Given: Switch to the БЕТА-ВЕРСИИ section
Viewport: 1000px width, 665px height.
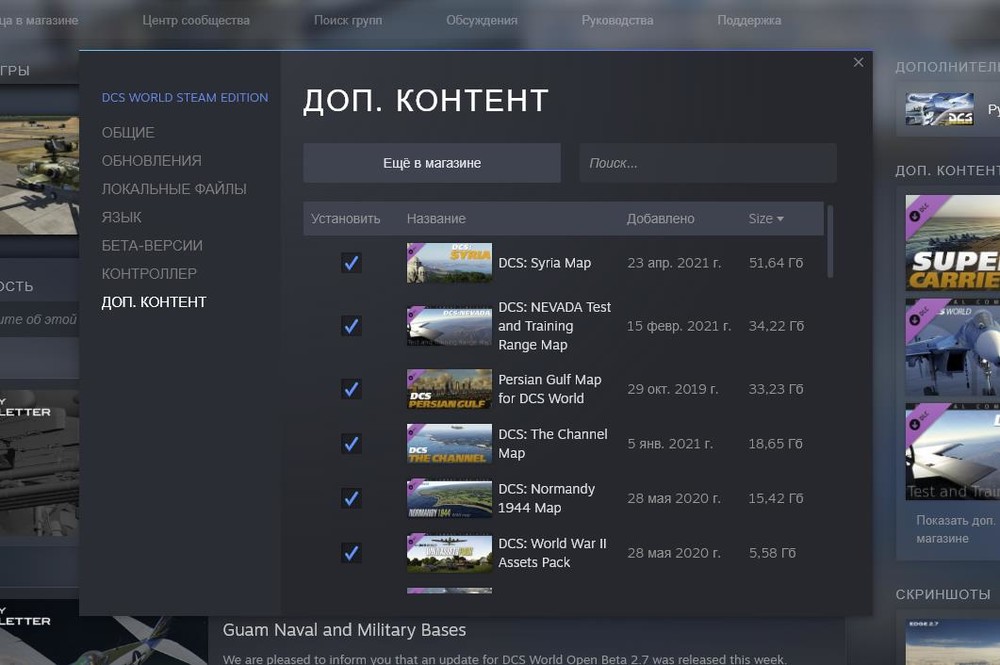Looking at the screenshot, I should tap(152, 245).
